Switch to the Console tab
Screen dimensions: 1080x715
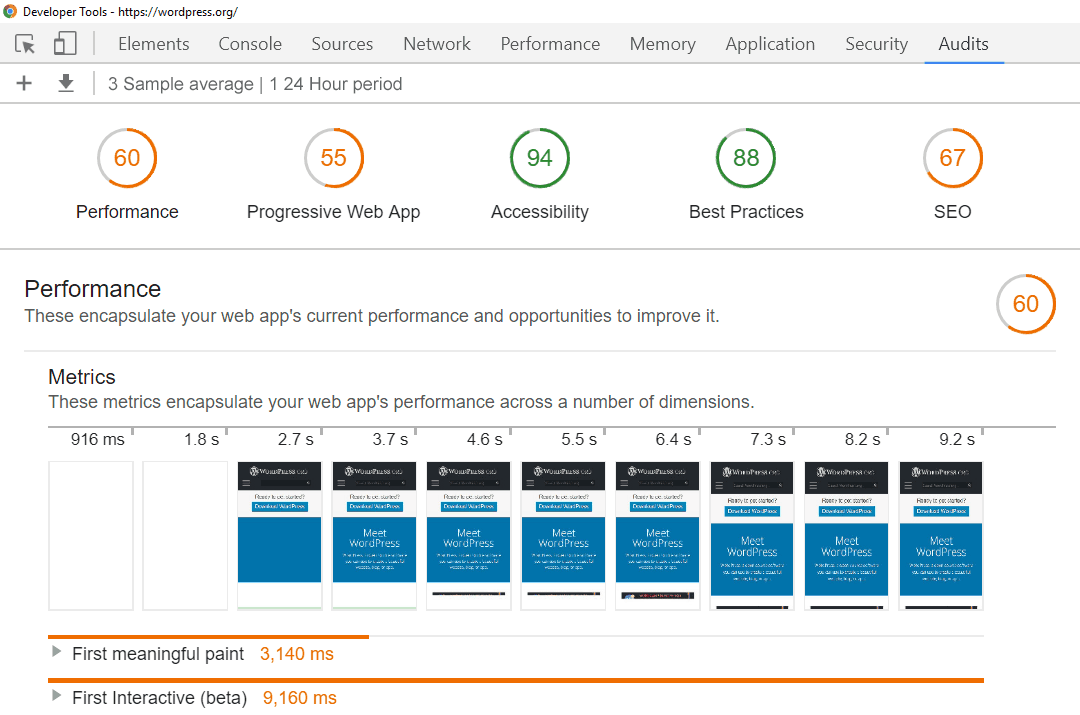[x=250, y=44]
